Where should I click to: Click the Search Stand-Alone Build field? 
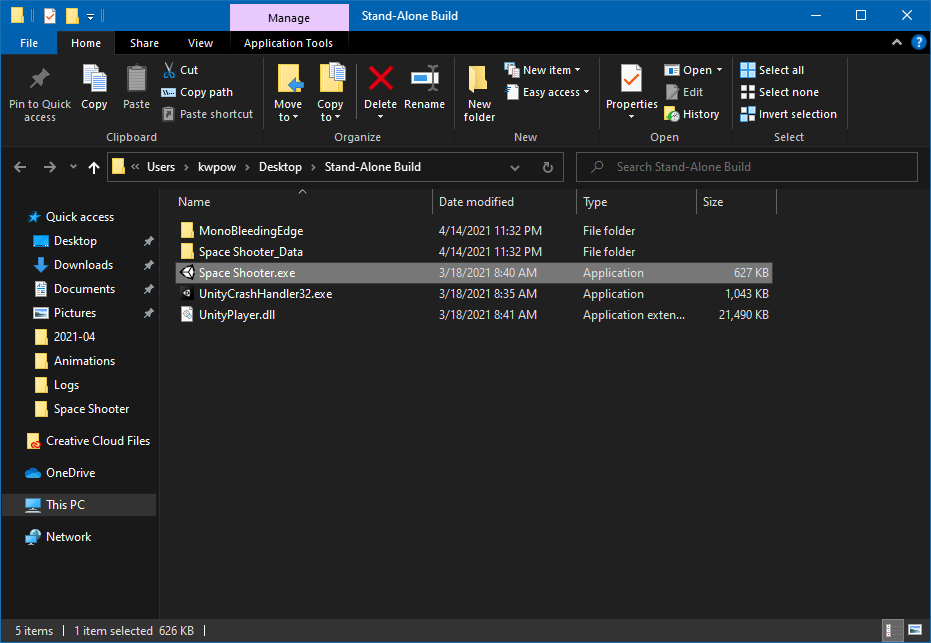coord(747,167)
